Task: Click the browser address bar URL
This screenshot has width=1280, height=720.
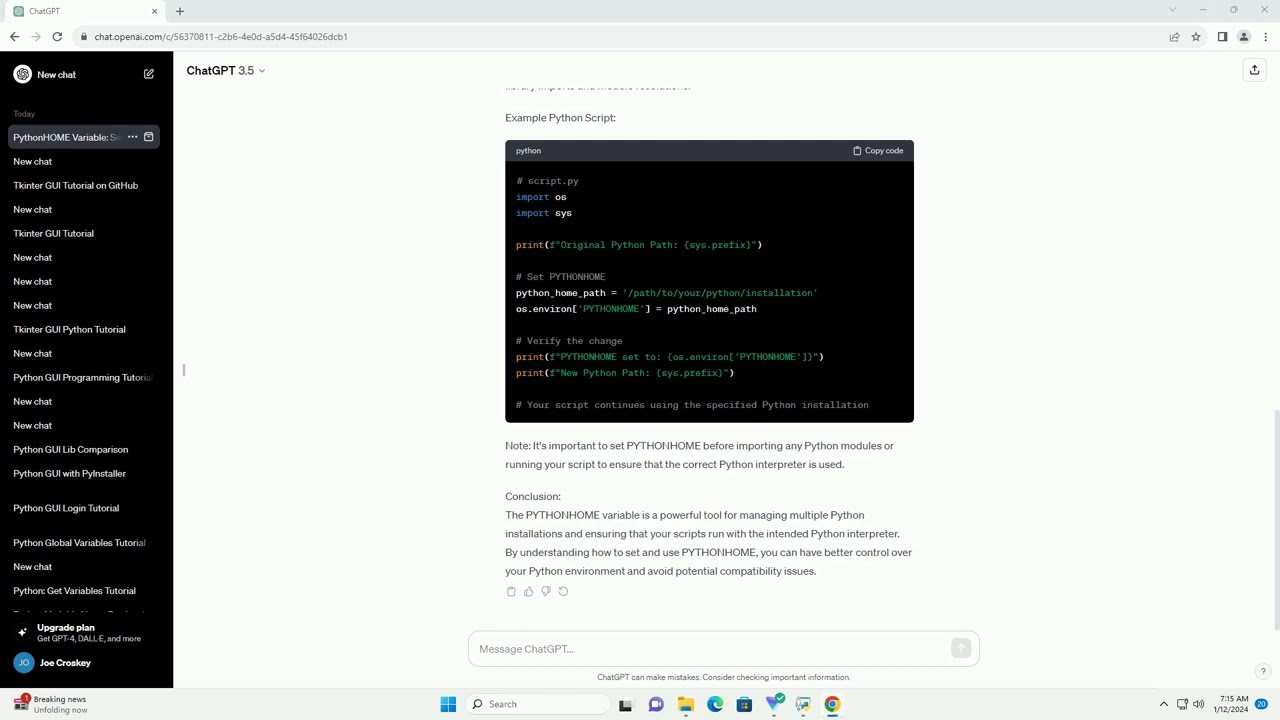Action: (221, 37)
